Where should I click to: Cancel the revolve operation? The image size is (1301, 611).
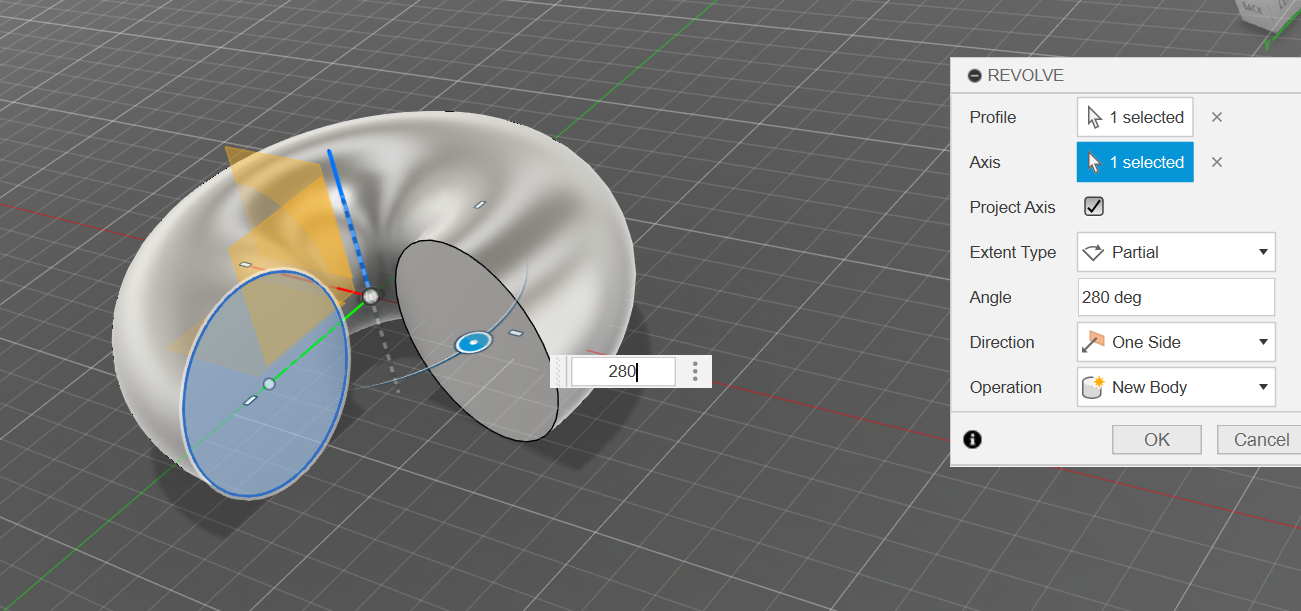point(1260,439)
